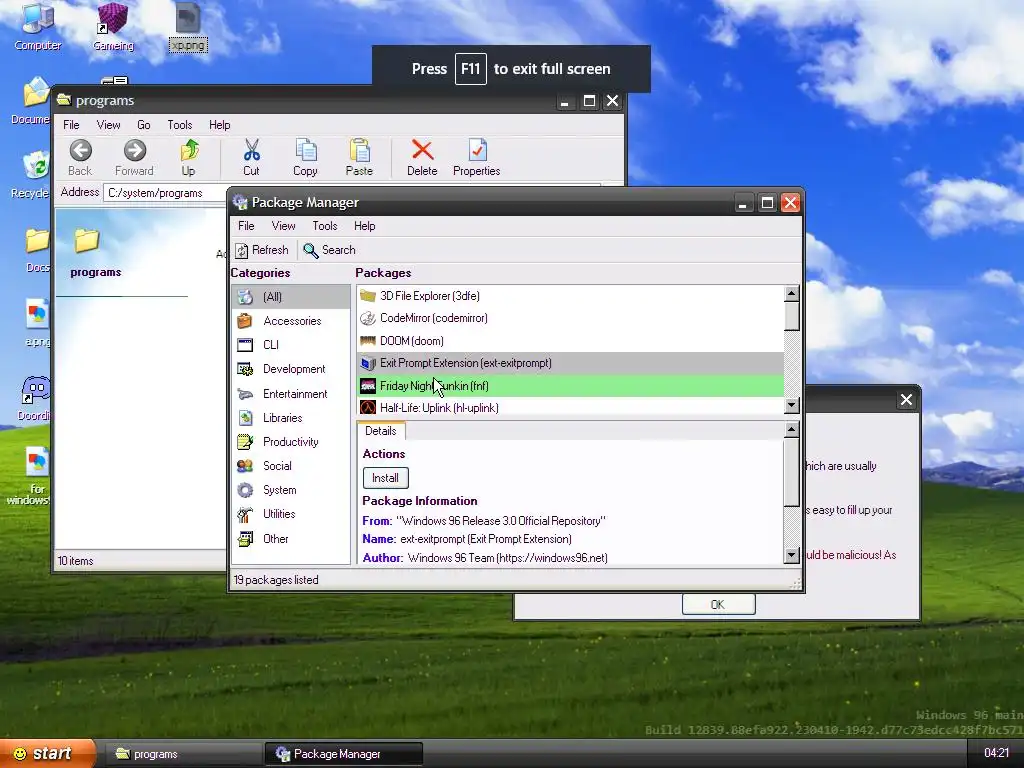The height and width of the screenshot is (768, 1024).
Task: Click Details pane scroll down arrow
Action: tap(792, 556)
